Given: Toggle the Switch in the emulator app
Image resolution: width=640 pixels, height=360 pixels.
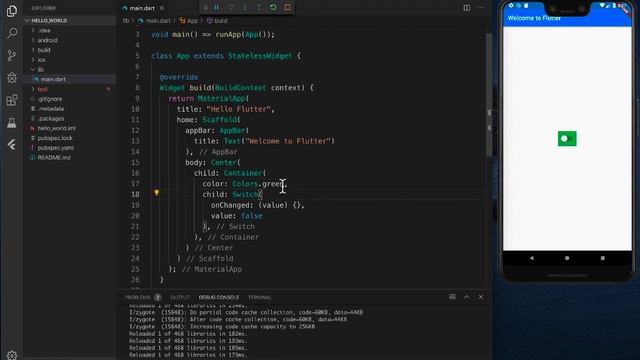Looking at the screenshot, I should (x=567, y=139).
